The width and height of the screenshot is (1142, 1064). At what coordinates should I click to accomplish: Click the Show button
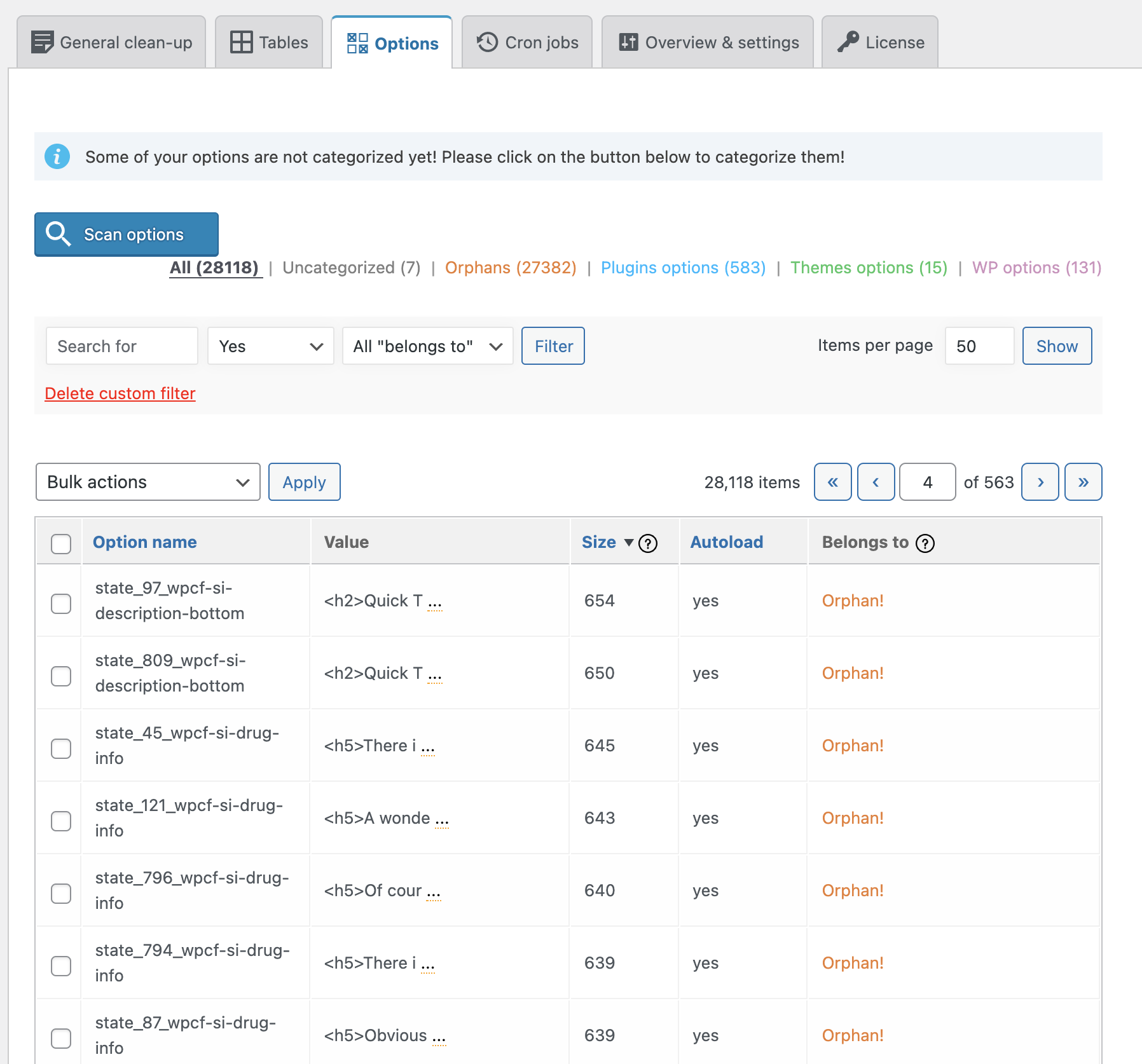(x=1057, y=346)
